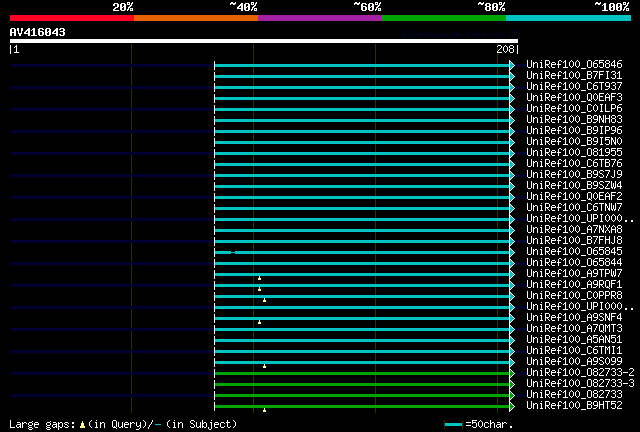
Task: Click the yellow gap marker under UniRef100_B9HT52 bar
Action: click(x=264, y=410)
